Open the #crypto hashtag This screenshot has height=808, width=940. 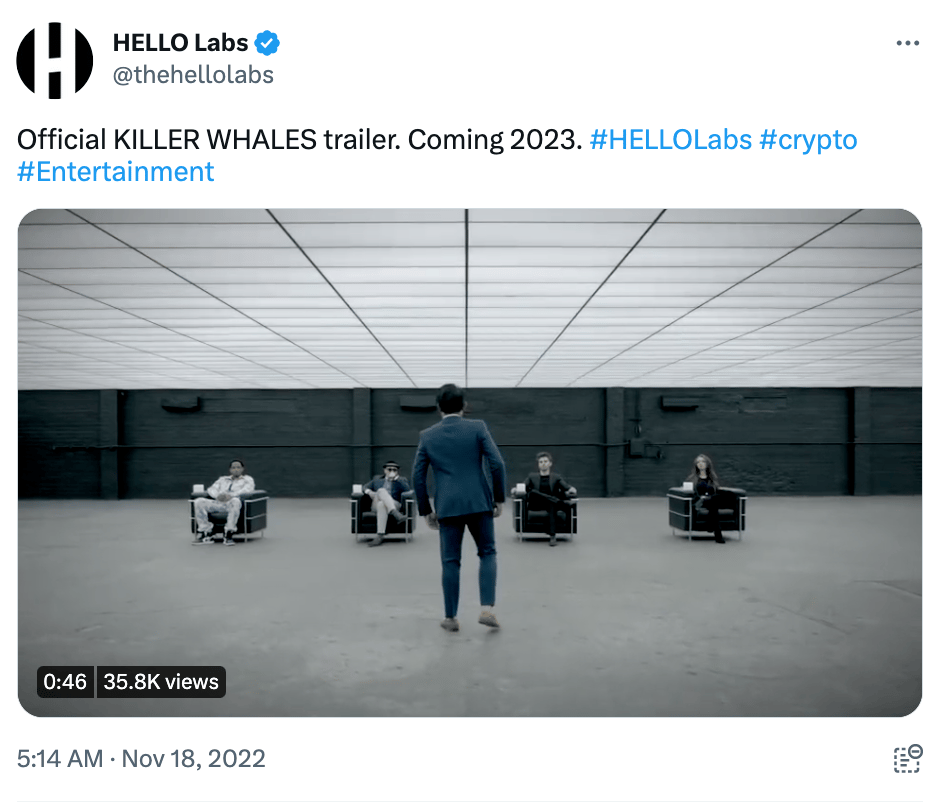[x=808, y=140]
